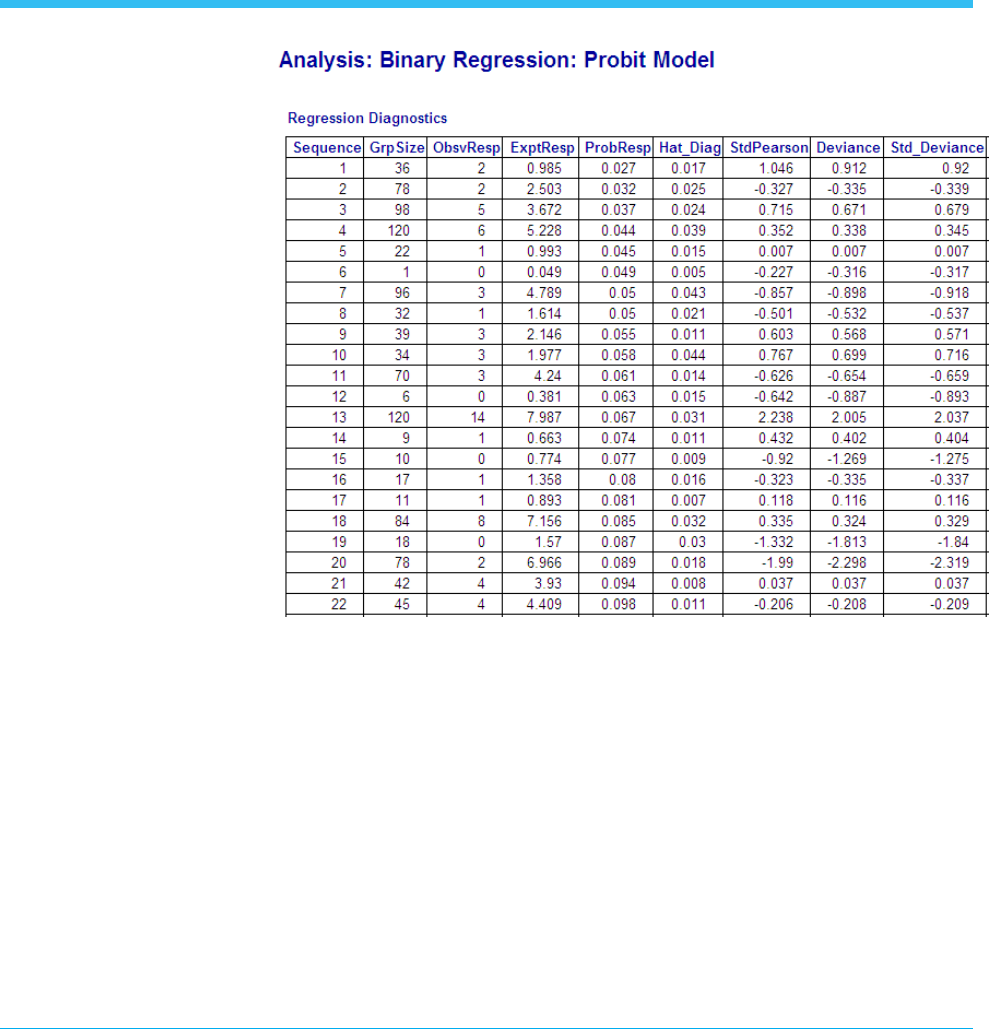Select the Sequence value 22
This screenshot has height=1029, width=989.
339,604
